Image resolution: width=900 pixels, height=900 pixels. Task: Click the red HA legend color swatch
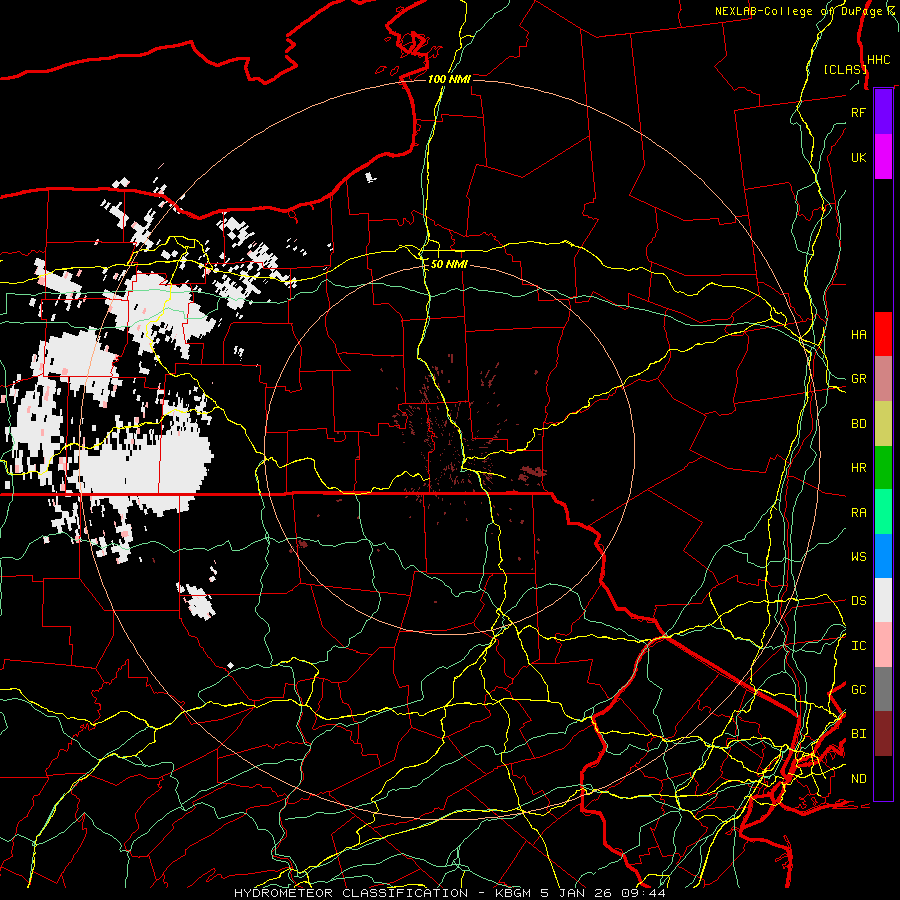coord(883,334)
